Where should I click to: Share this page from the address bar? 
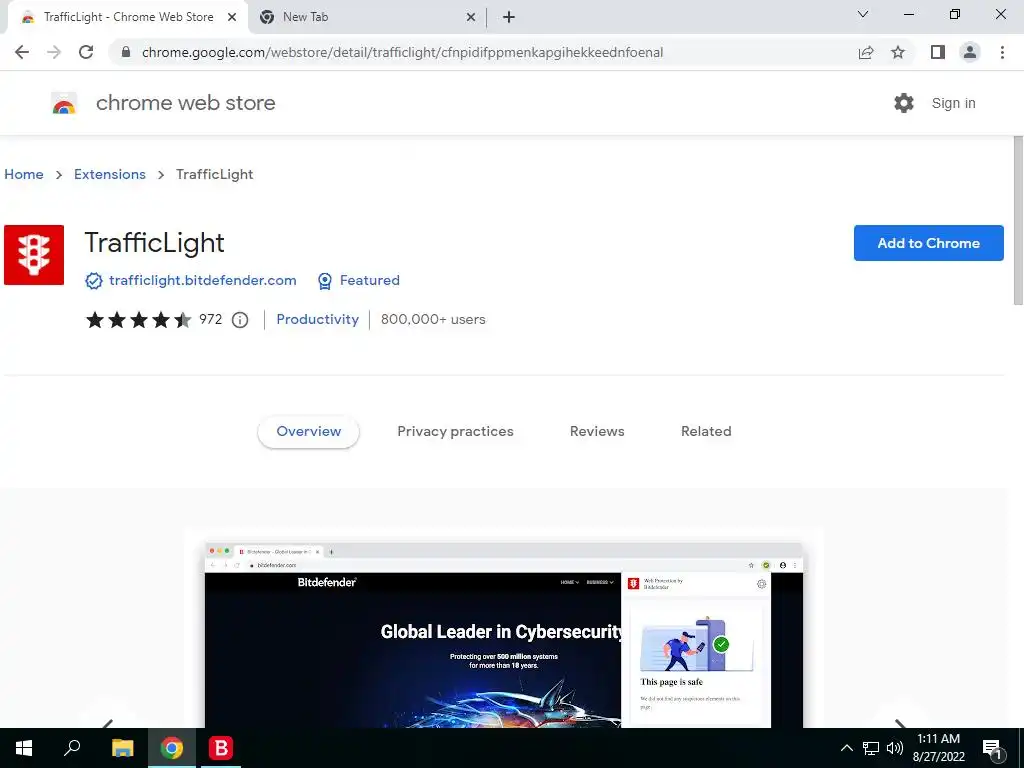pos(866,52)
